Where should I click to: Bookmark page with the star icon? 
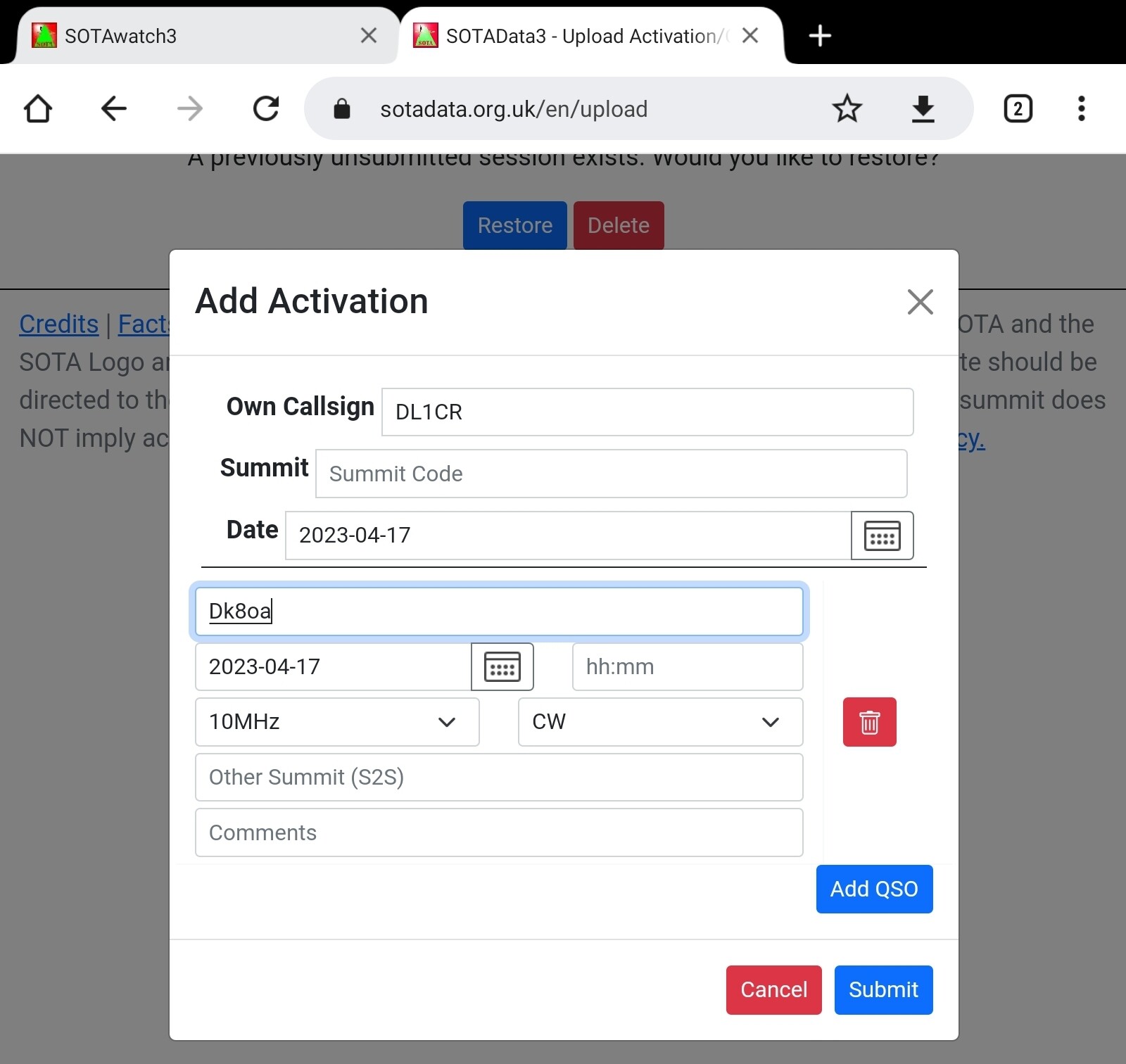point(847,109)
